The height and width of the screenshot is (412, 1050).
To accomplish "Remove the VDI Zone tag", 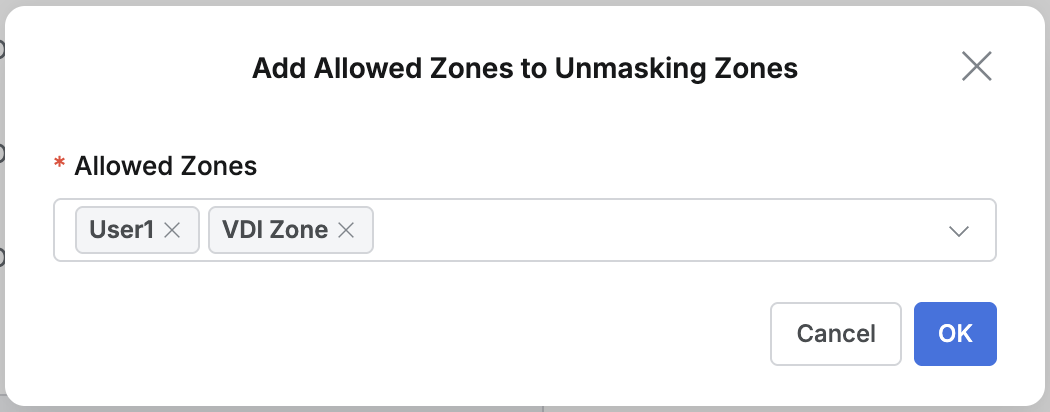I will point(346,230).
